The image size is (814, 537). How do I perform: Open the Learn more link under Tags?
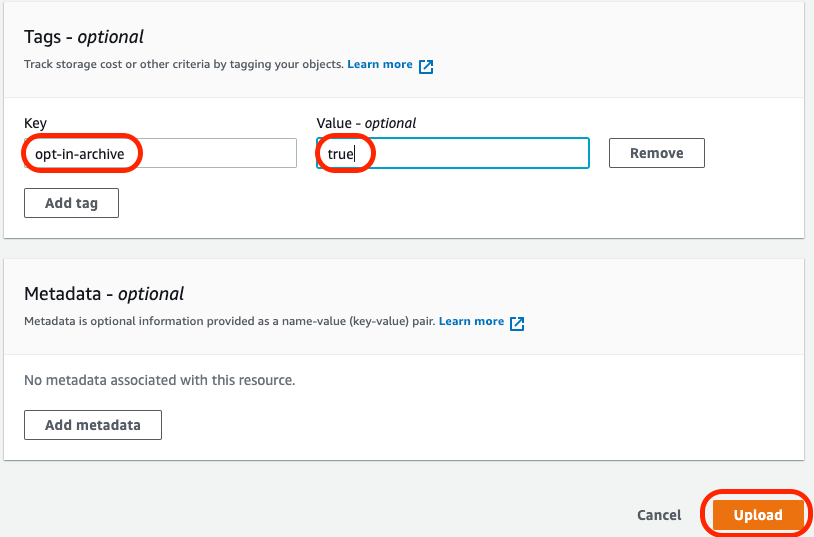pos(380,65)
